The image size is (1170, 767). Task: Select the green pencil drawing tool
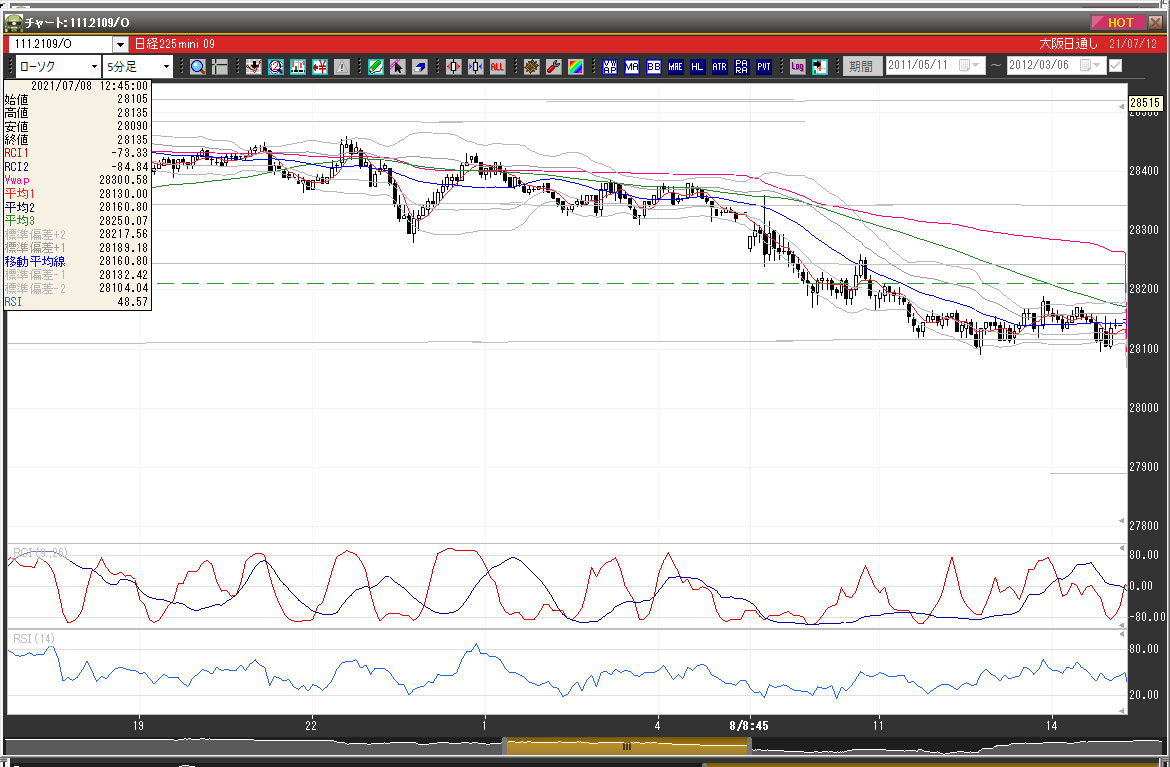point(376,67)
